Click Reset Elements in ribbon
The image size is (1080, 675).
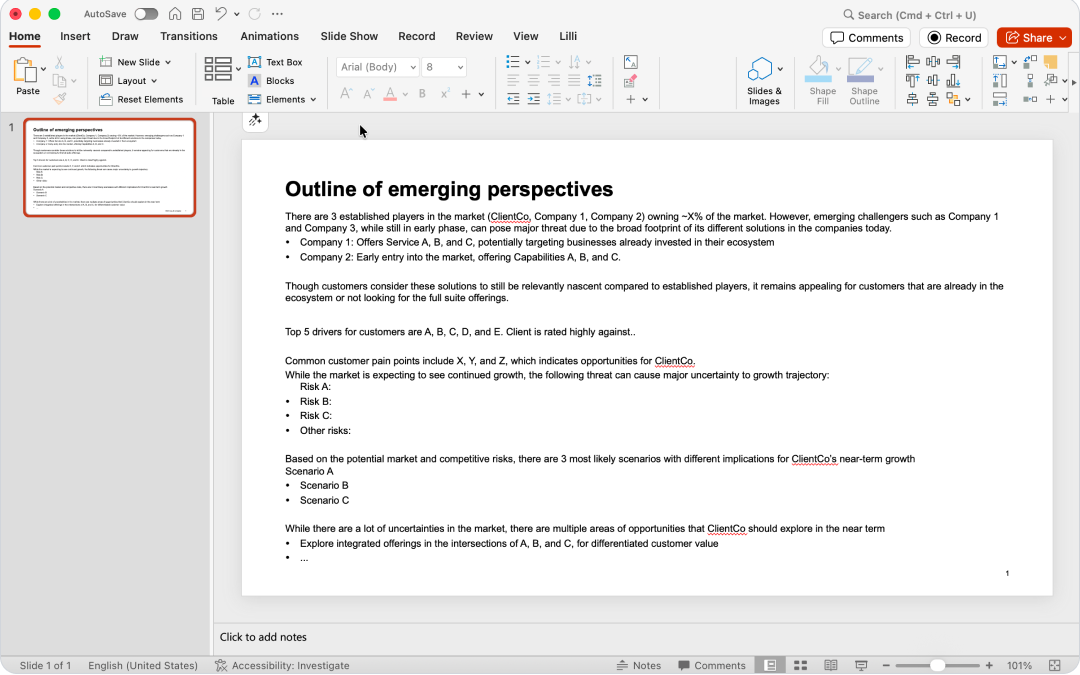click(141, 99)
